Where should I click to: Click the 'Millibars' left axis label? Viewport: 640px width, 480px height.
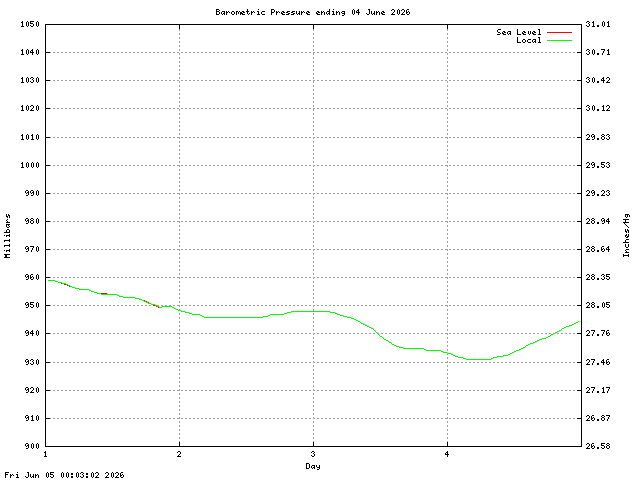(x=7, y=236)
